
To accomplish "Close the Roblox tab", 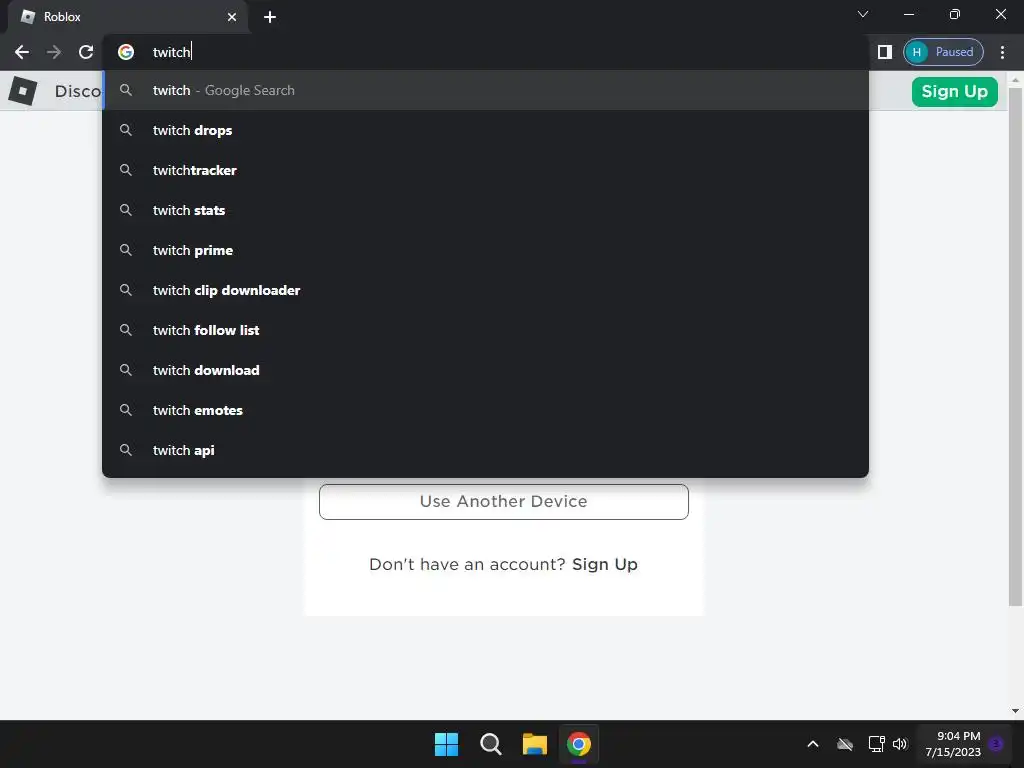I will click(232, 17).
